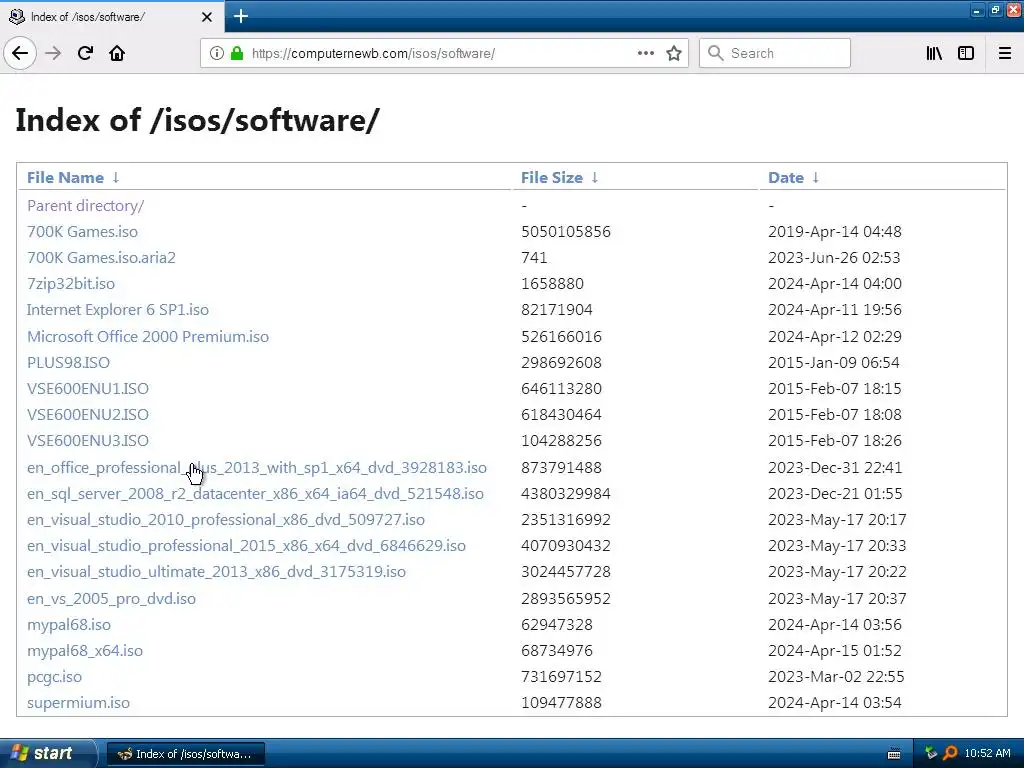Click the arrow next to Date
The image size is (1024, 768).
(816, 178)
